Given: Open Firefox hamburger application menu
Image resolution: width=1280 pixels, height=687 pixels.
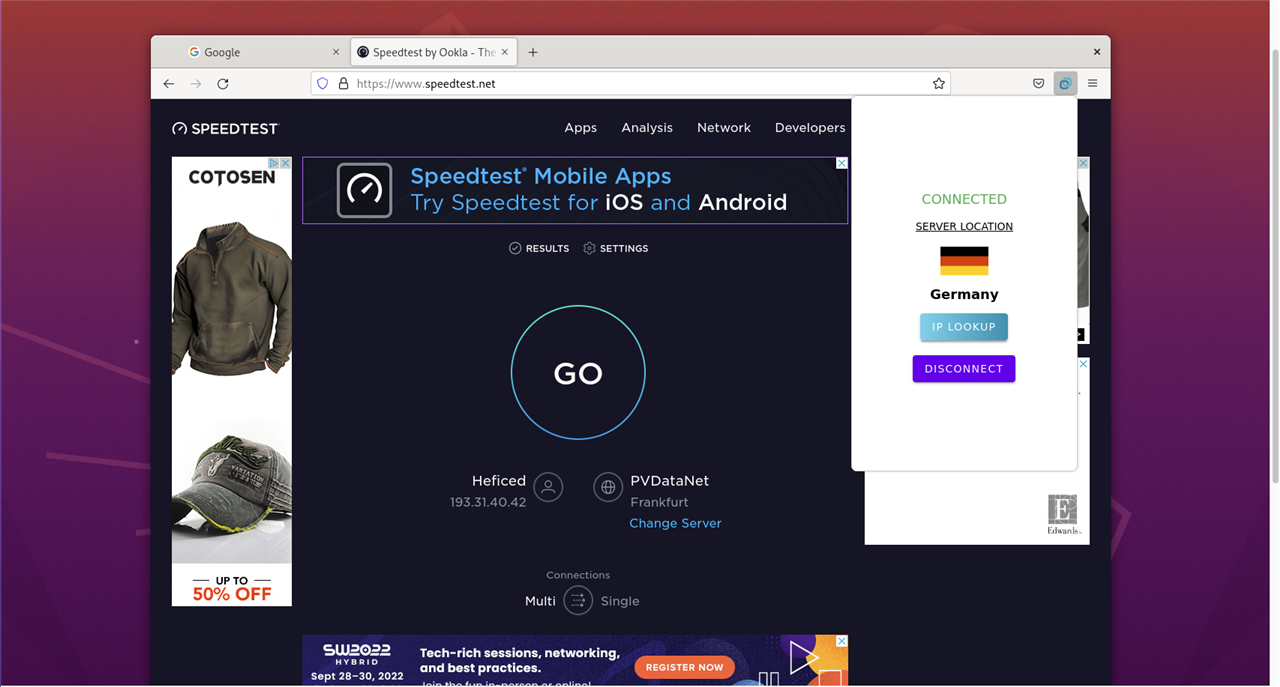Looking at the screenshot, I should coord(1092,84).
